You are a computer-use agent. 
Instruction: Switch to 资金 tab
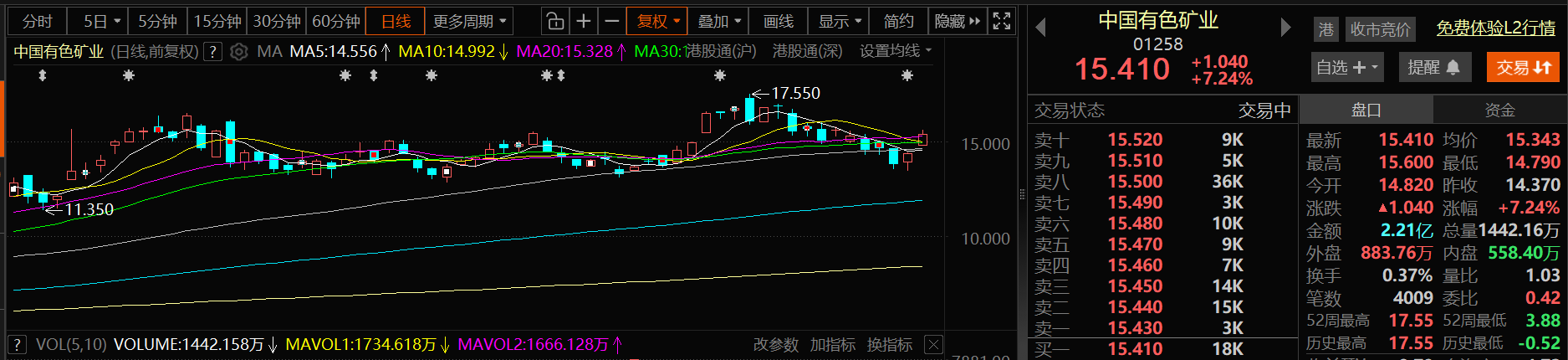(x=1500, y=110)
